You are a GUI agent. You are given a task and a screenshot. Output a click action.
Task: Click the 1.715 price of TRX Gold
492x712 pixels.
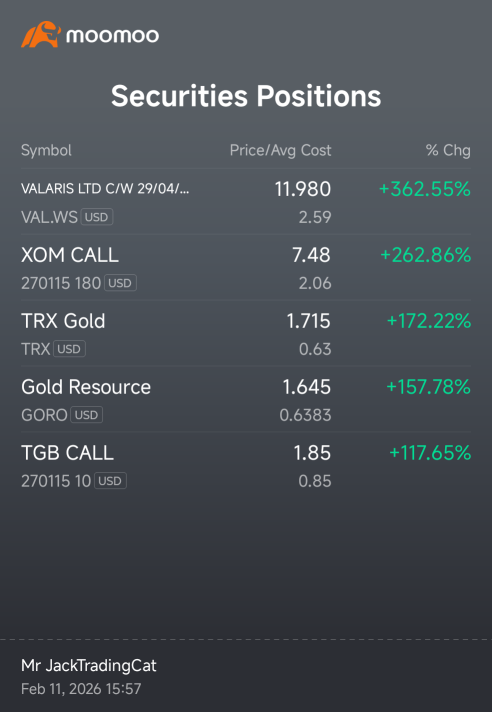tap(309, 321)
